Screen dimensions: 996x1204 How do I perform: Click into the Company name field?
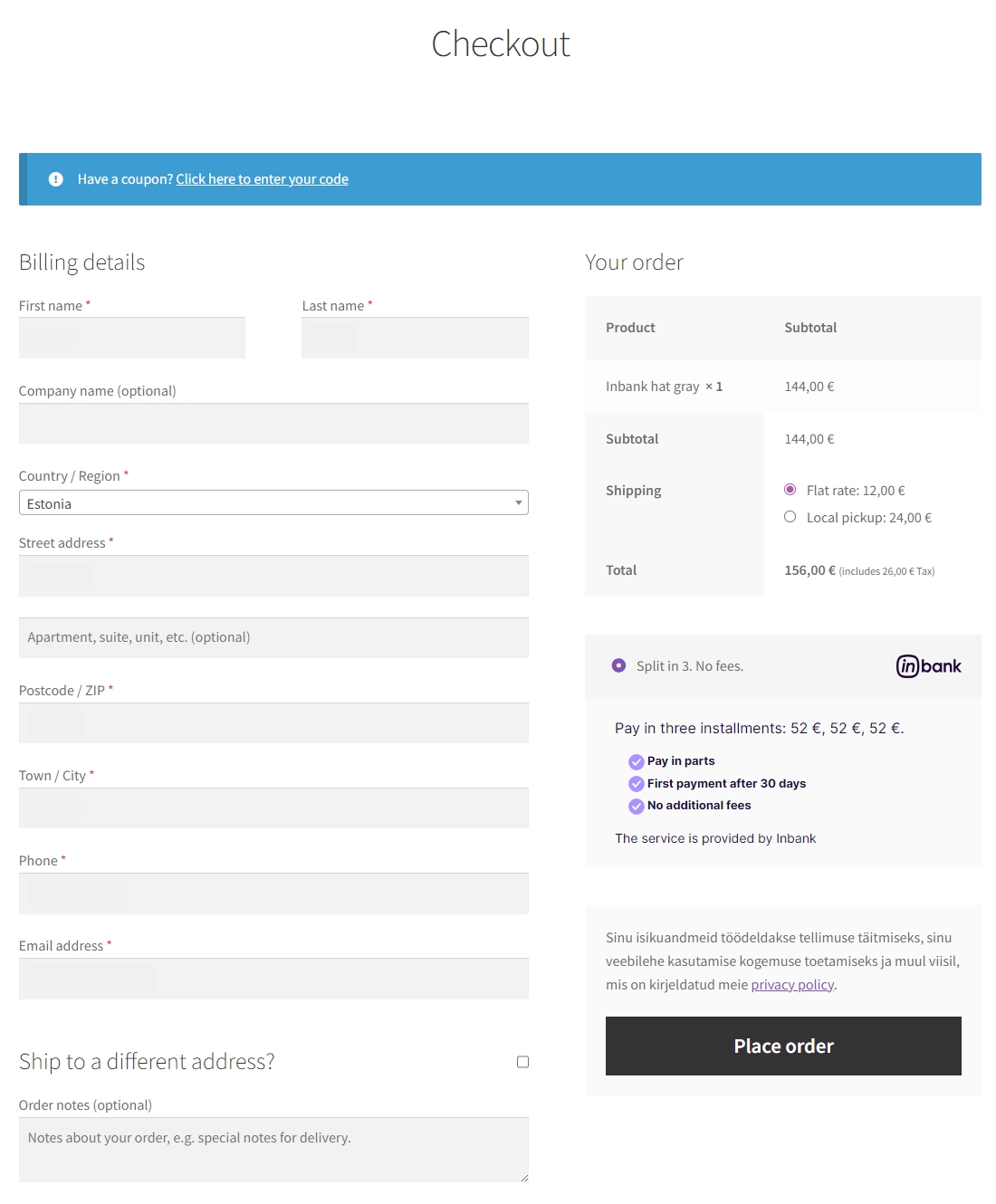click(273, 424)
